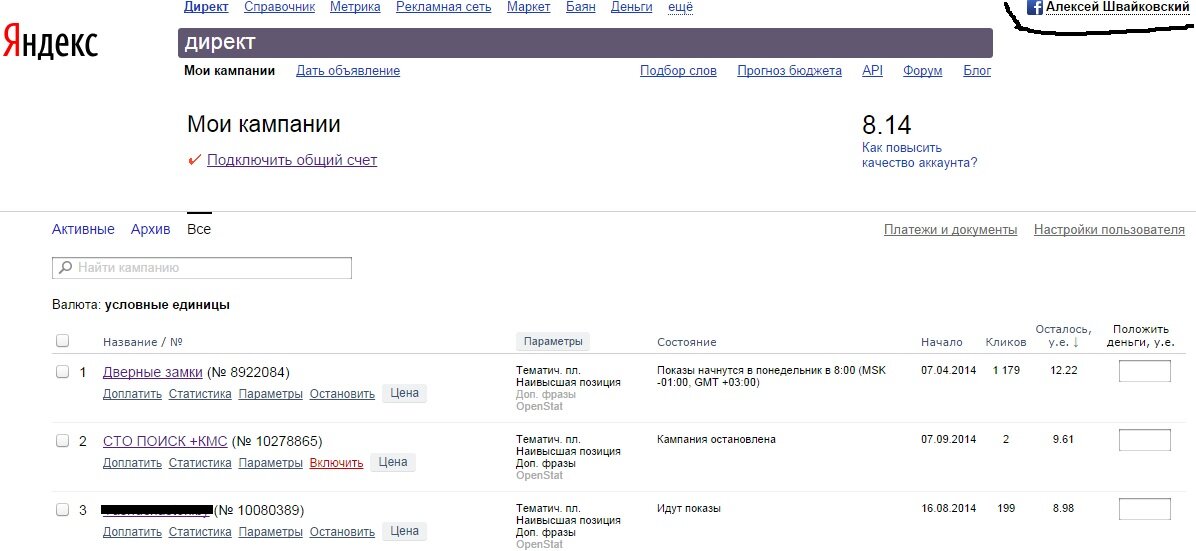Switch to the Архив tab
Viewport: 1196px width, 551px height.
pyautogui.click(x=150, y=229)
